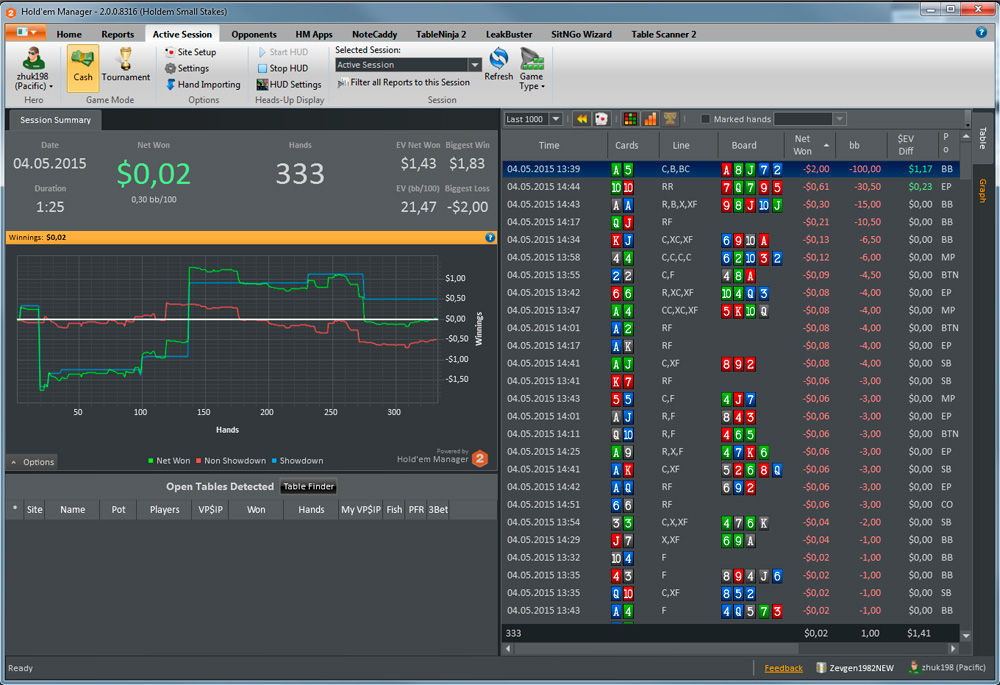Open the Marked hands dropdown
This screenshot has width=1000, height=685.
click(x=840, y=119)
